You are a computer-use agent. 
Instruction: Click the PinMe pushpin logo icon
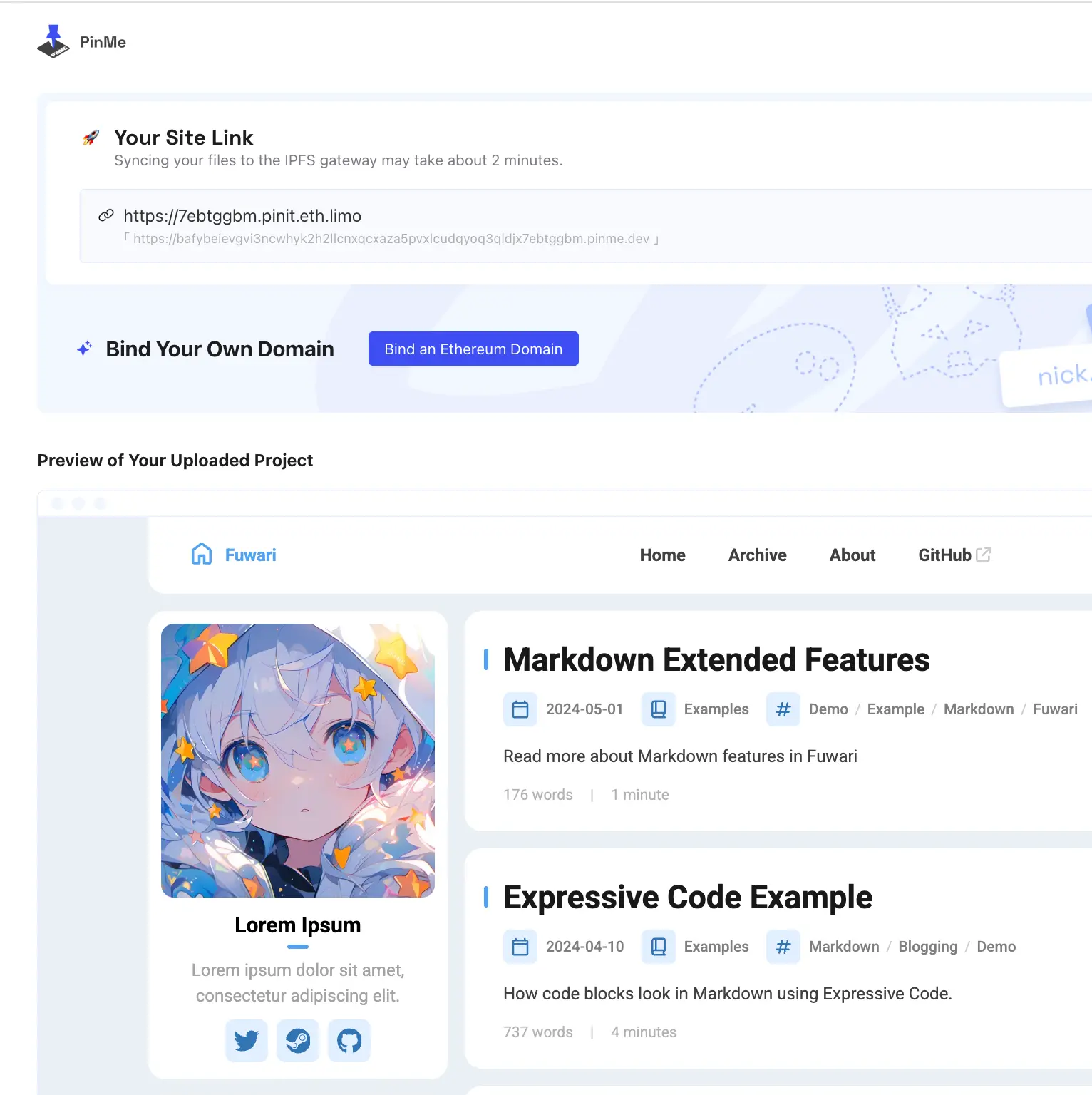pos(53,41)
